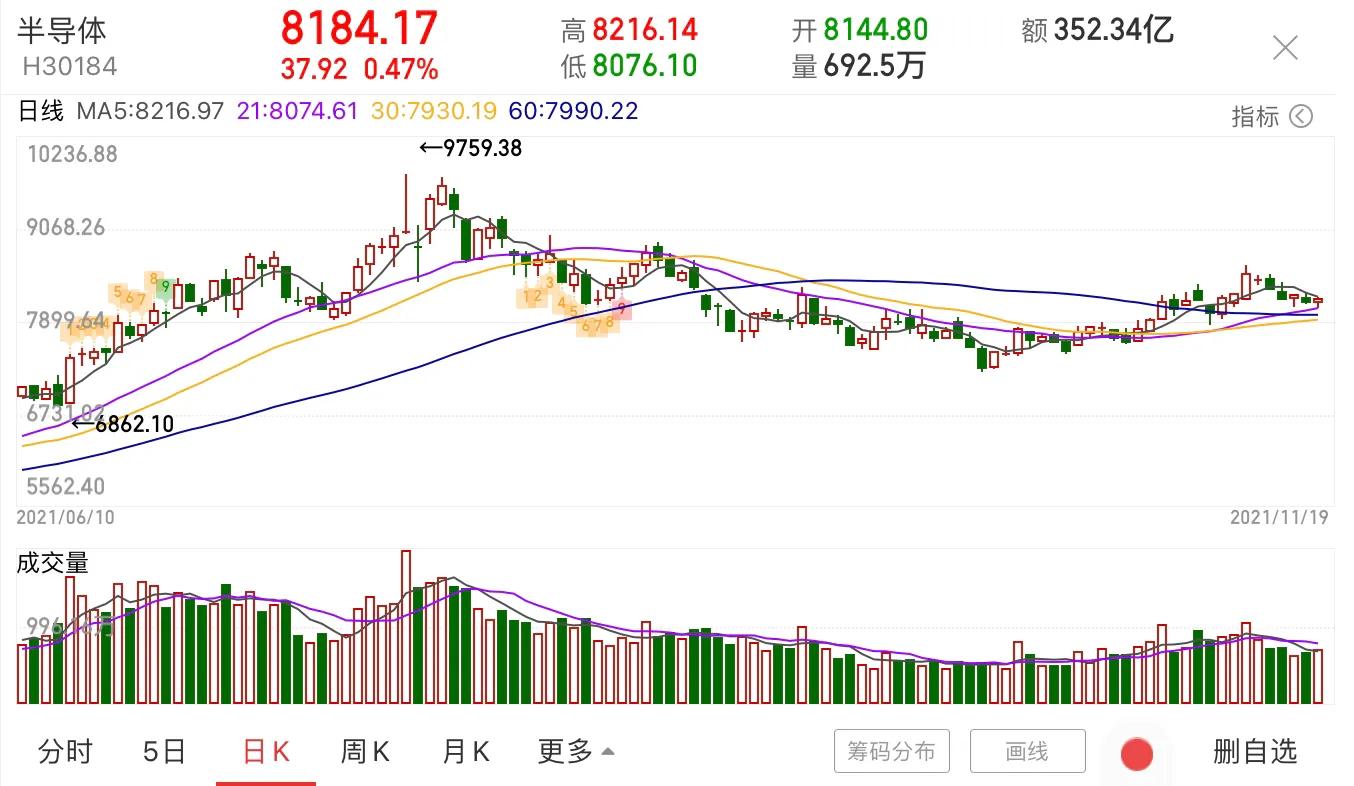Expand the 更多 period options
Viewport: 1354px width, 786px height.
tap(576, 751)
